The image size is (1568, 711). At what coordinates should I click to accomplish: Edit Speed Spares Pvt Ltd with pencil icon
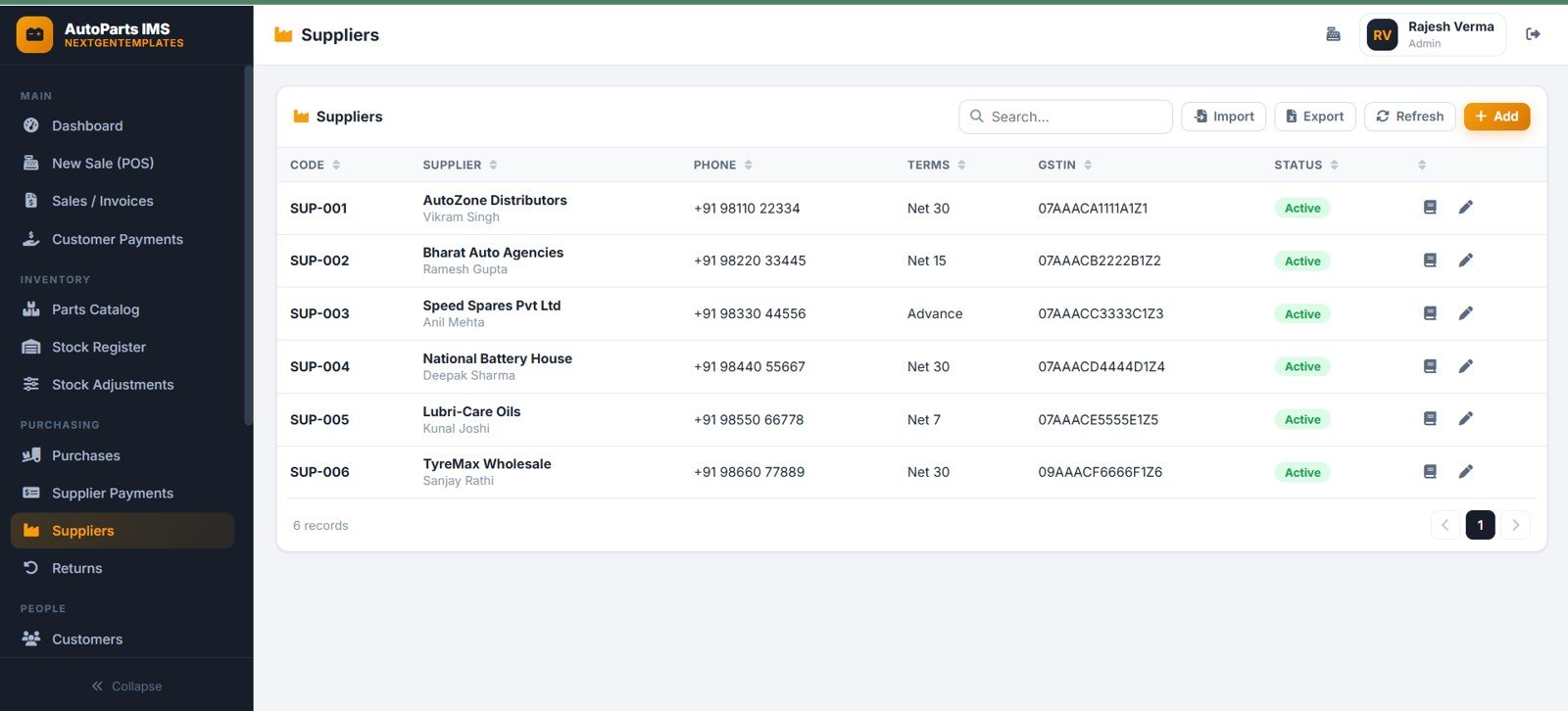point(1465,313)
